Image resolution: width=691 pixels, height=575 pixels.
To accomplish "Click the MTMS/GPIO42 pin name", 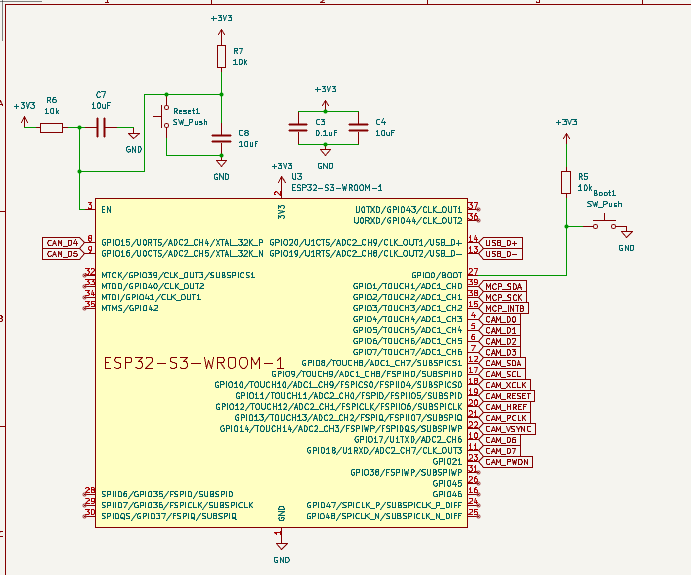I will [x=130, y=308].
